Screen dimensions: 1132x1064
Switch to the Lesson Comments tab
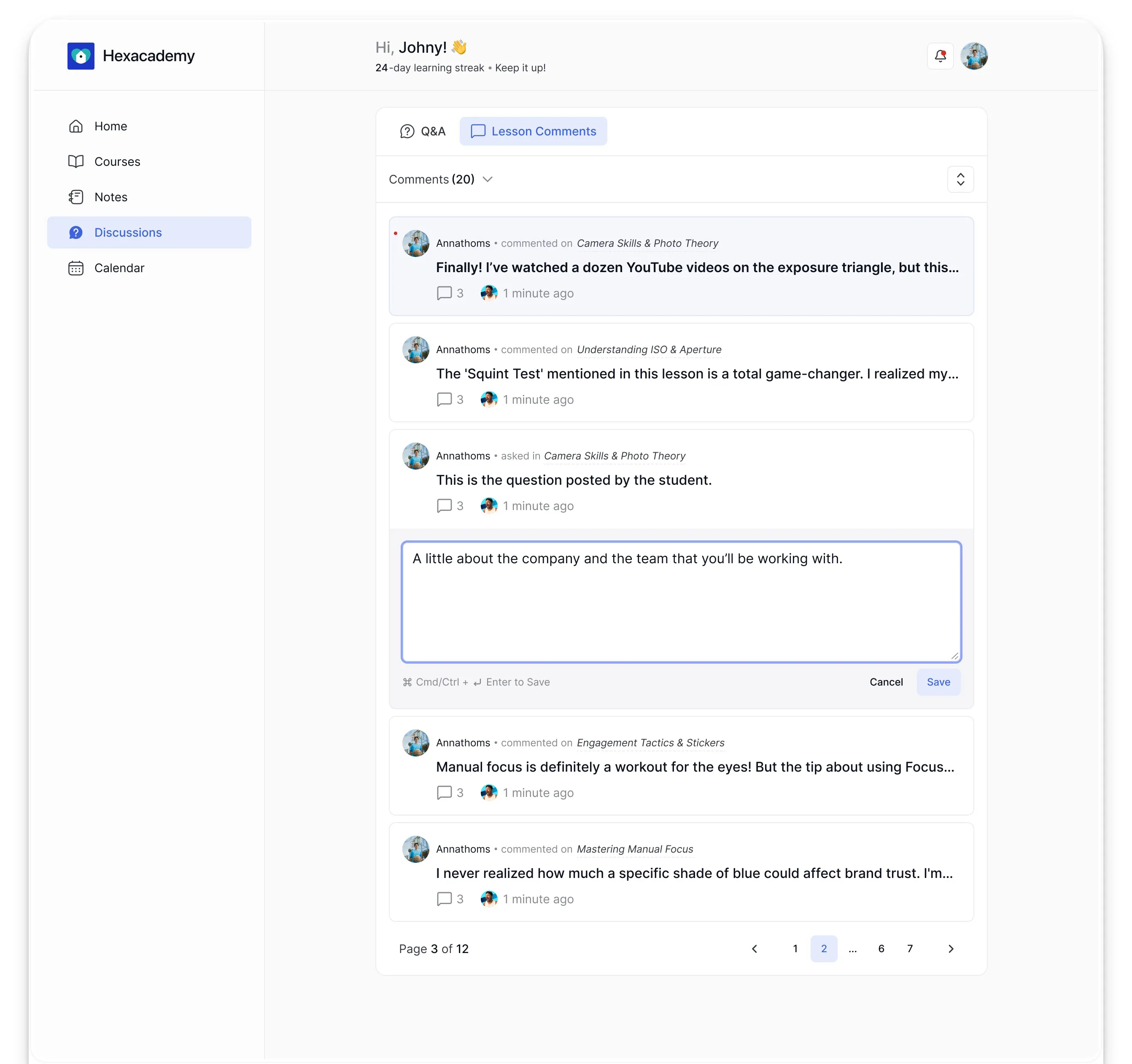[533, 131]
